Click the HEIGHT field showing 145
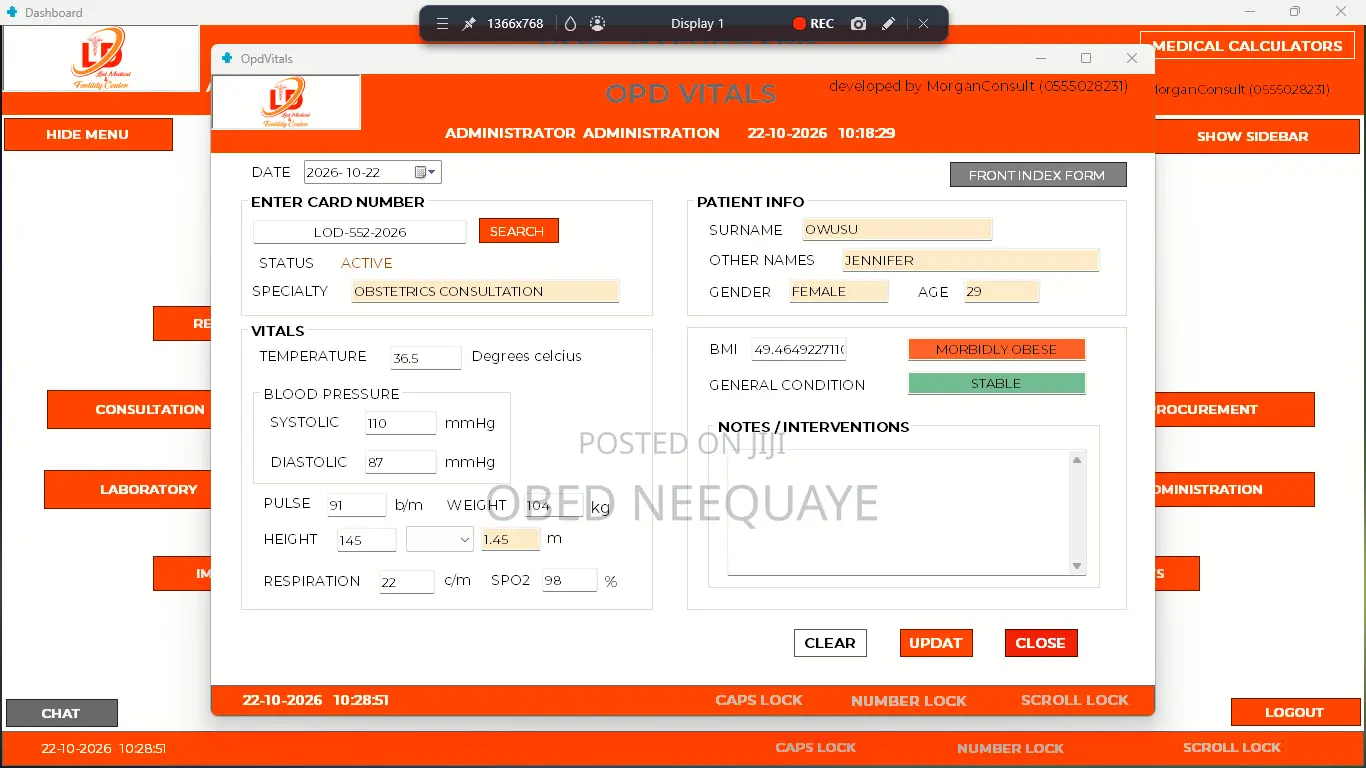The image size is (1366, 768). (x=367, y=540)
